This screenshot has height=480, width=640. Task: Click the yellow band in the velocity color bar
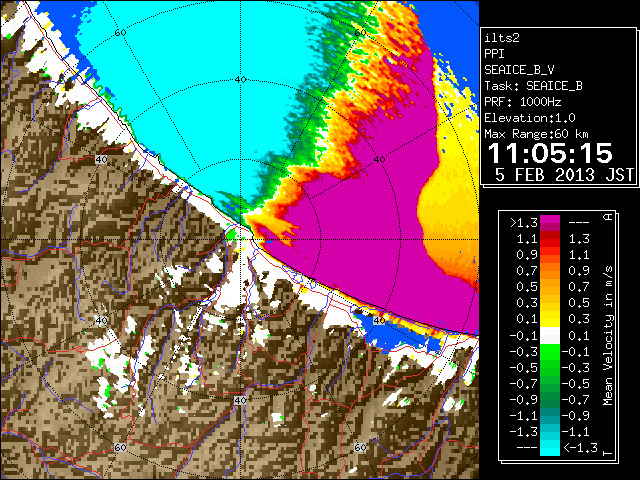click(550, 319)
